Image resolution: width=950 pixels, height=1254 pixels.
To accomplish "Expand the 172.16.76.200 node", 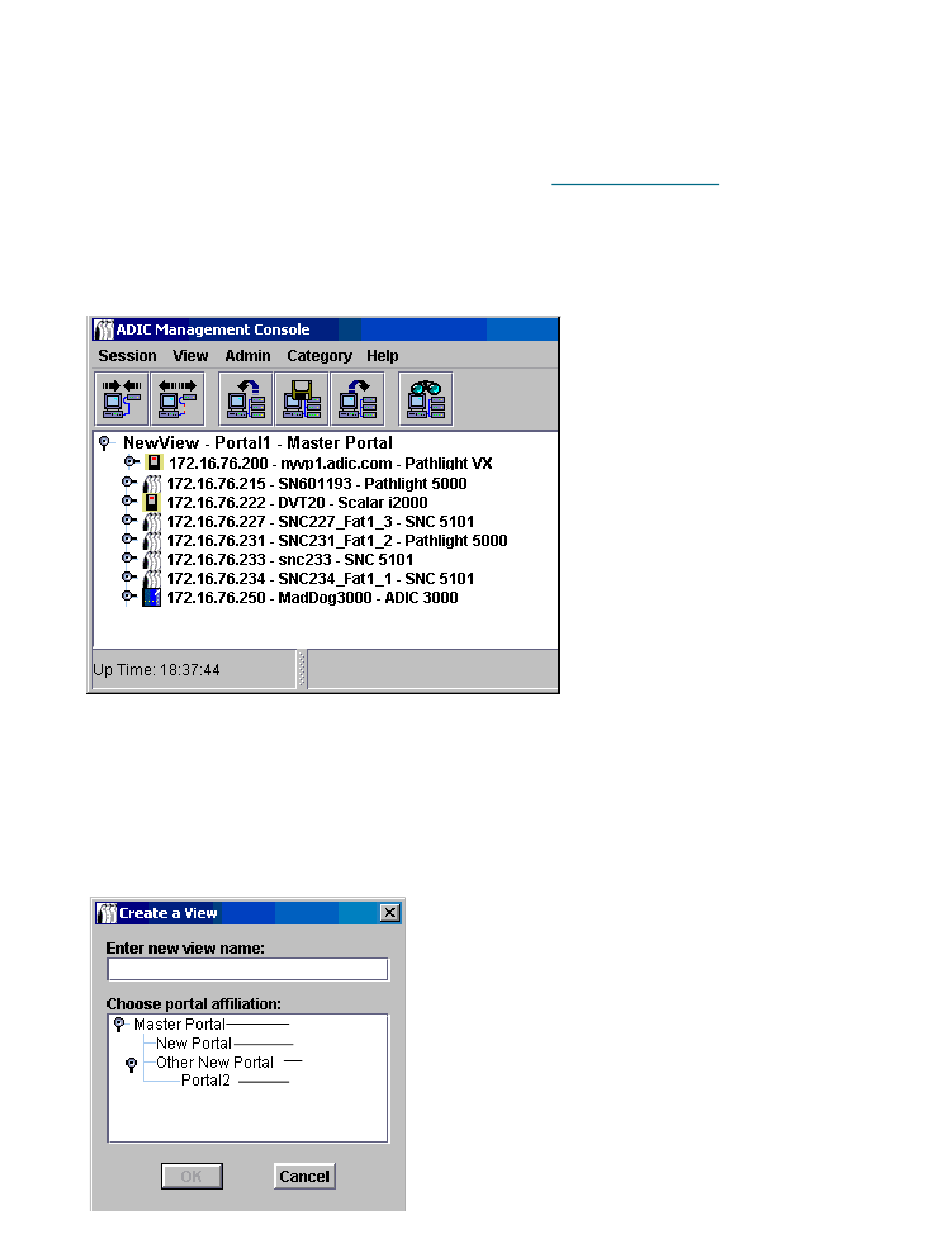I will point(130,462).
